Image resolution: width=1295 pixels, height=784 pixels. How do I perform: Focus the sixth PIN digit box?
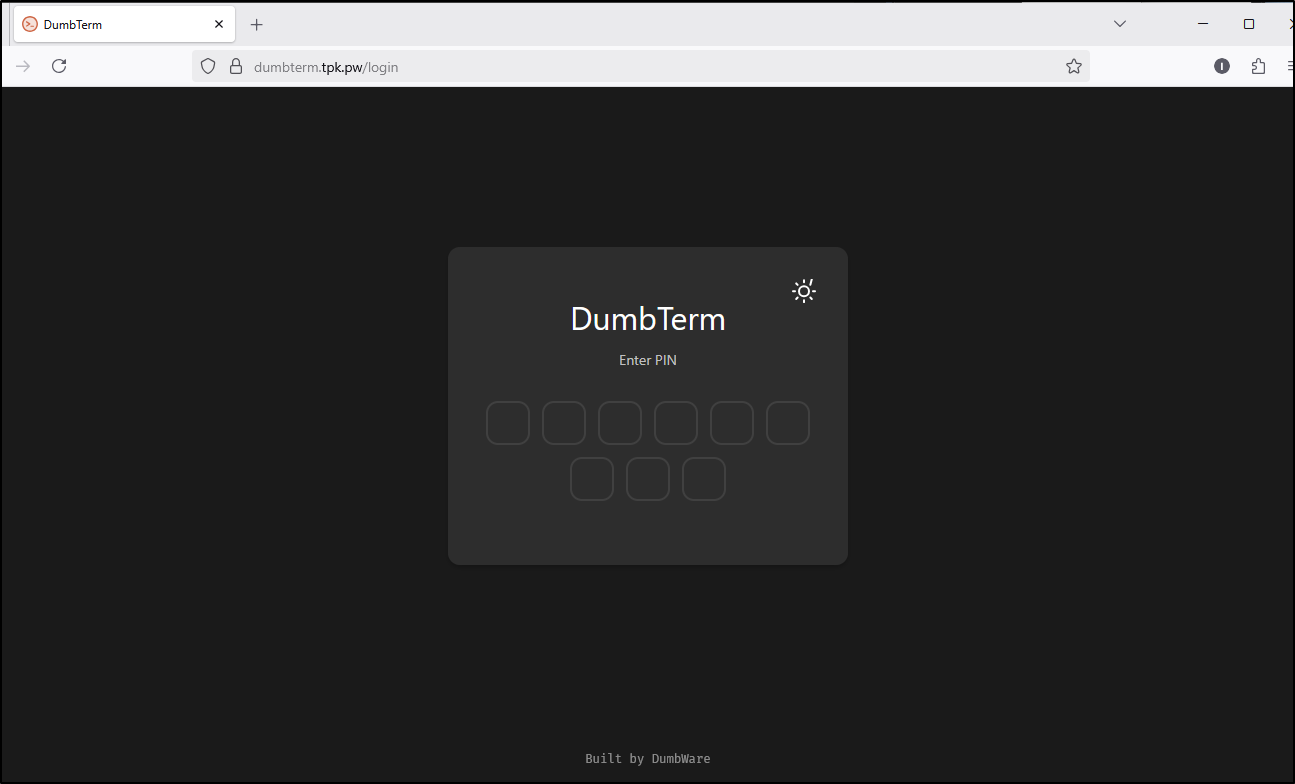pyautogui.click(x=788, y=423)
